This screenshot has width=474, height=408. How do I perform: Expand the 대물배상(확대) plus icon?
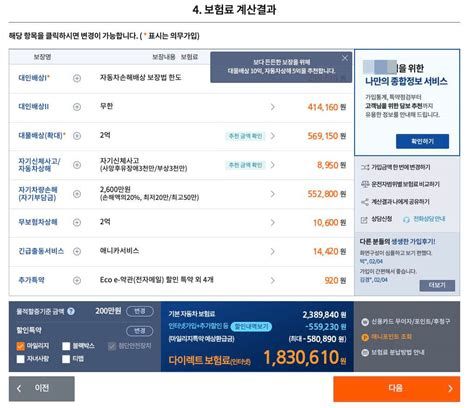point(77,136)
